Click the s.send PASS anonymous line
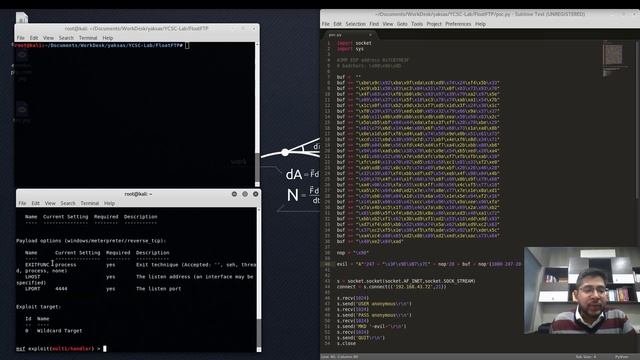The height and width of the screenshot is (360, 640). click(374, 315)
